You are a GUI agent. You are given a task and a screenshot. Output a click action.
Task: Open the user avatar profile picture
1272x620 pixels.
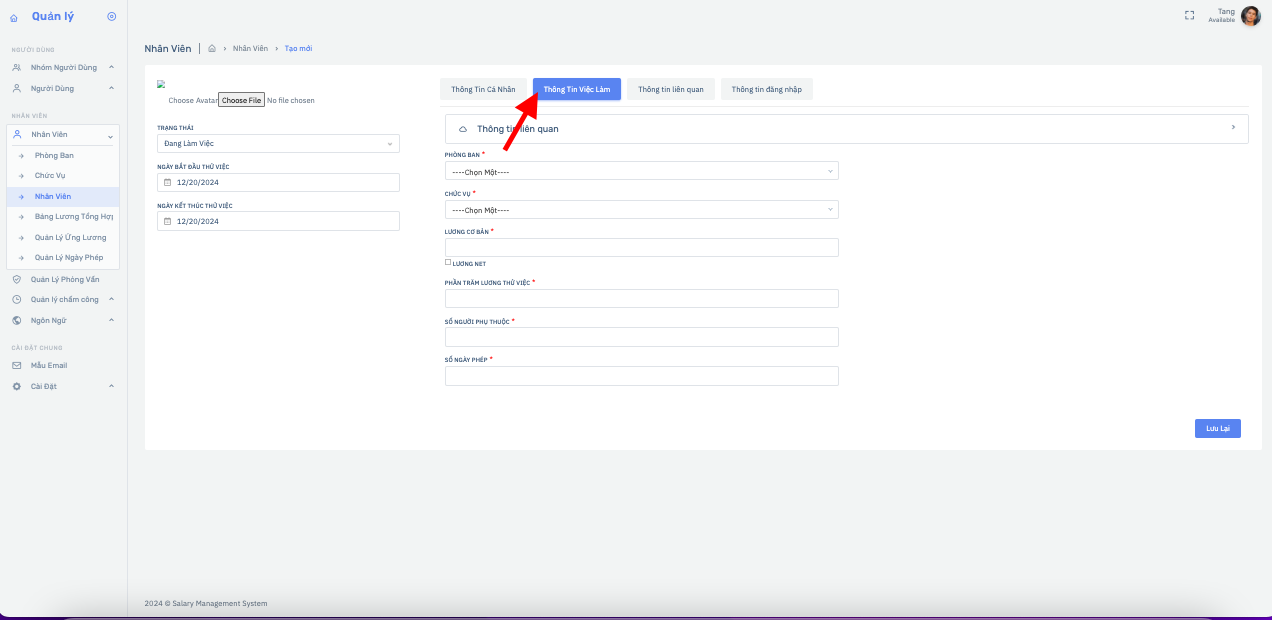click(1250, 16)
